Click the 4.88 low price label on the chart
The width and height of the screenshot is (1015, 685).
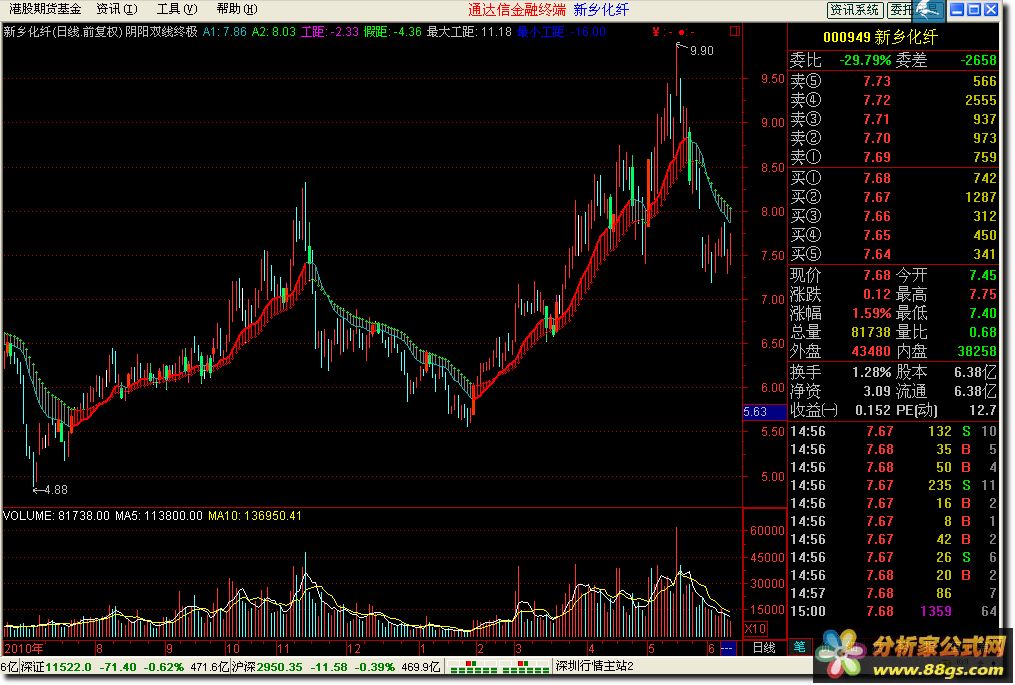56,489
